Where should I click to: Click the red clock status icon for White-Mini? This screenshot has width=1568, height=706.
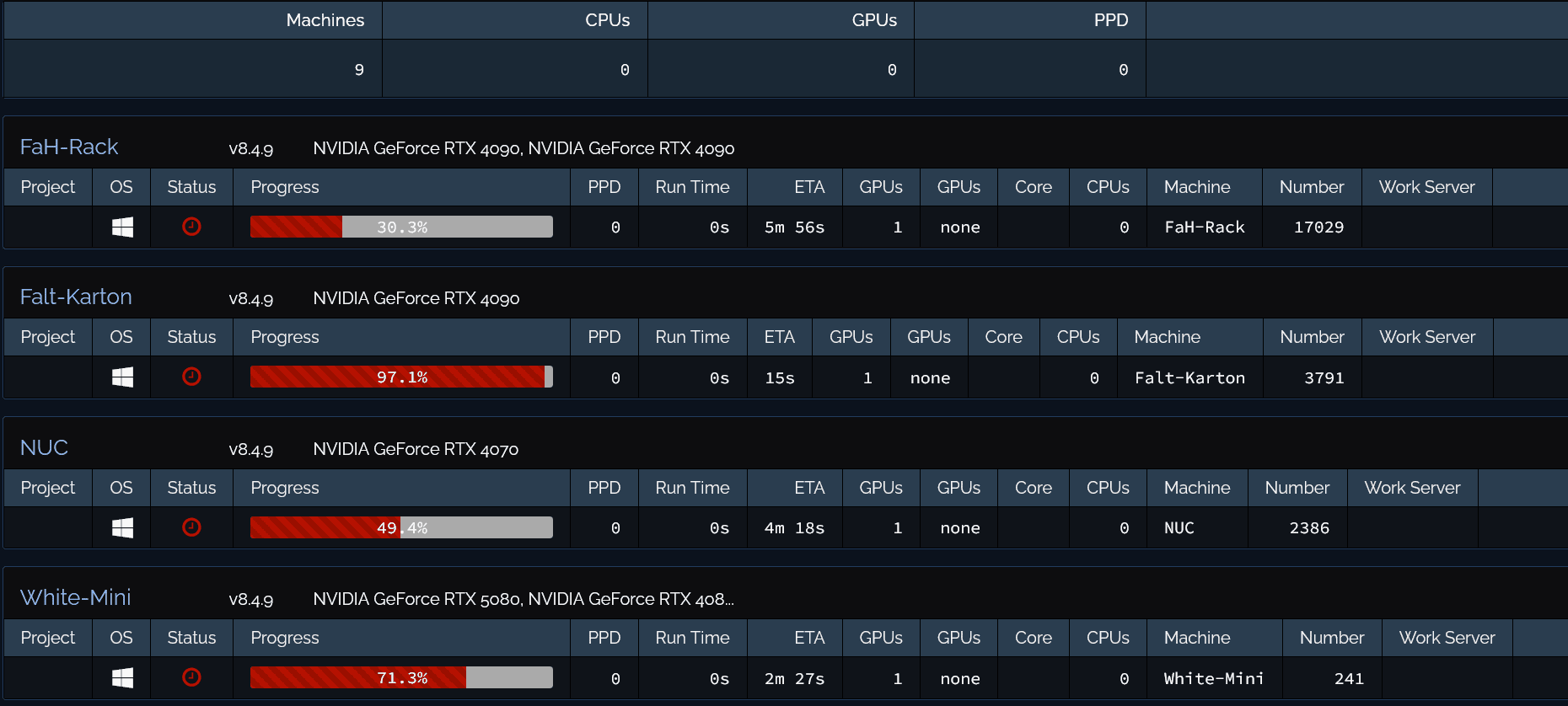click(191, 677)
